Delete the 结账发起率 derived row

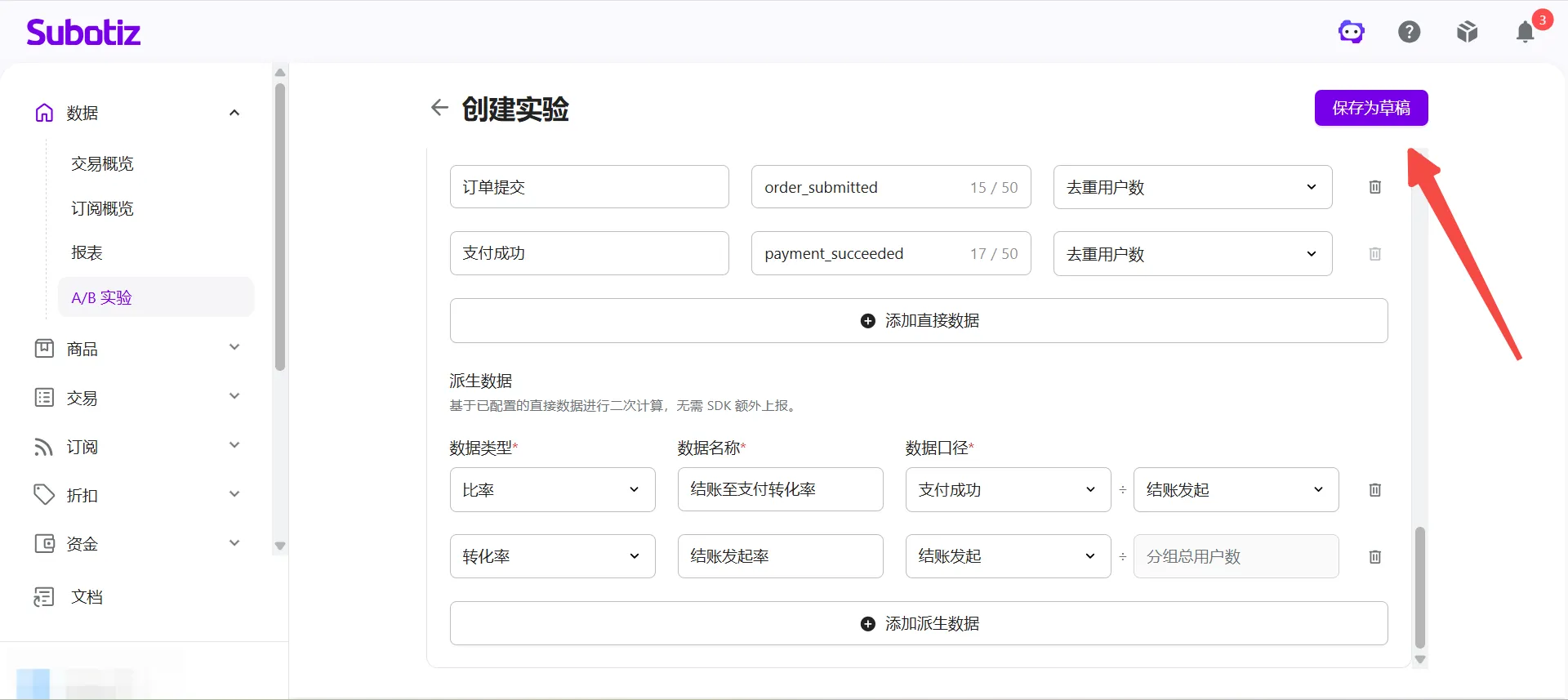tap(1375, 557)
